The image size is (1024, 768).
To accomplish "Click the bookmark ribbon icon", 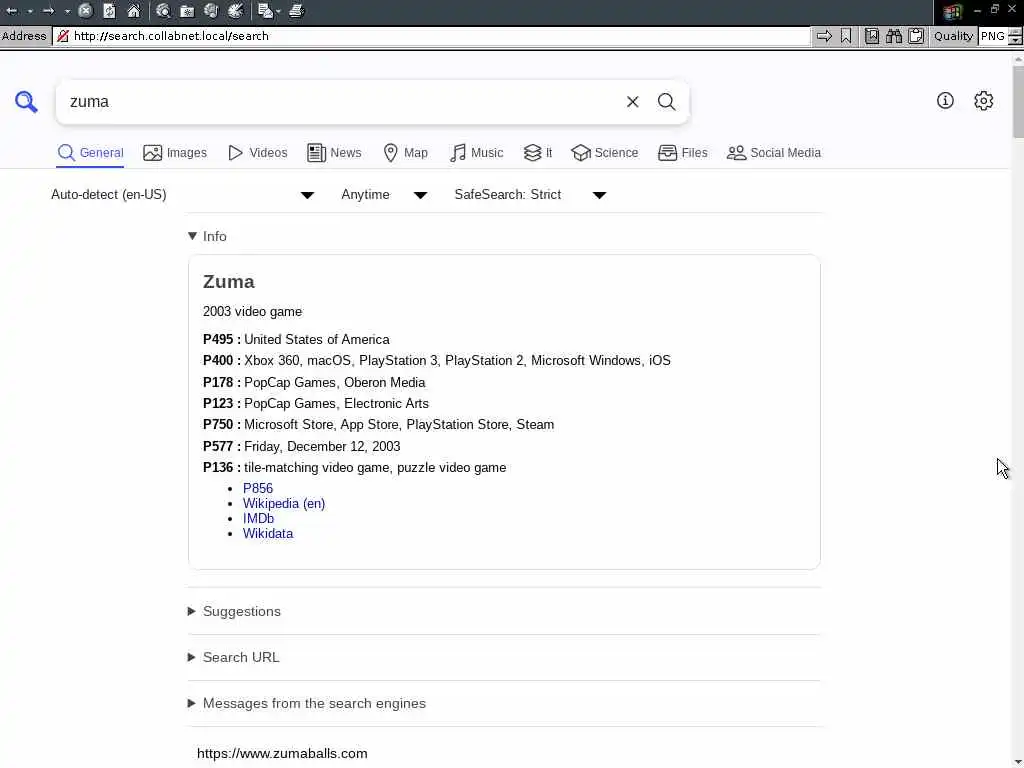I will pyautogui.click(x=846, y=36).
